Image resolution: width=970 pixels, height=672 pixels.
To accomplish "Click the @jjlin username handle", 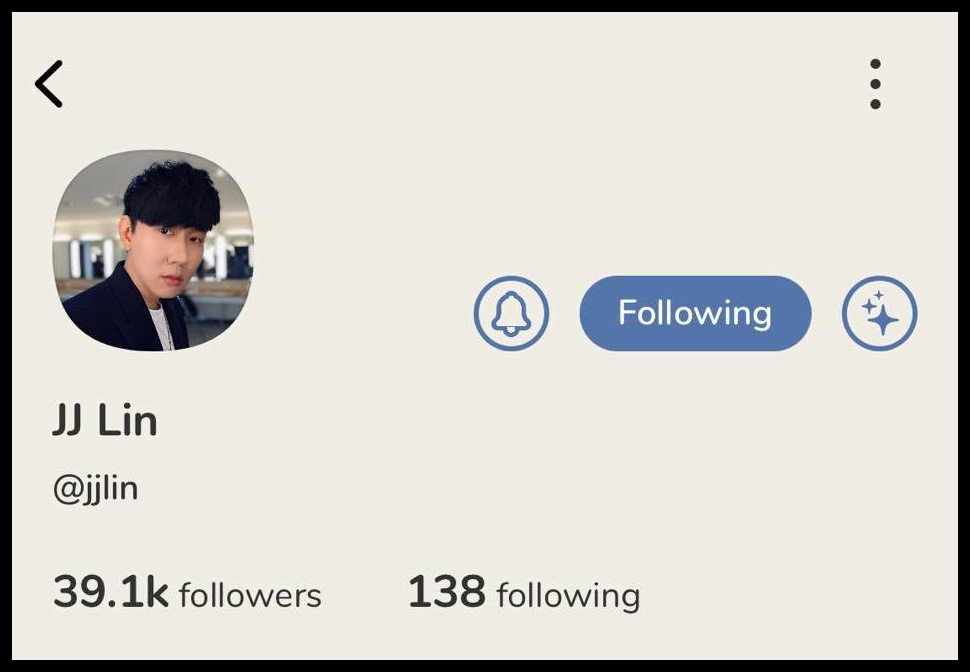I will coord(95,489).
